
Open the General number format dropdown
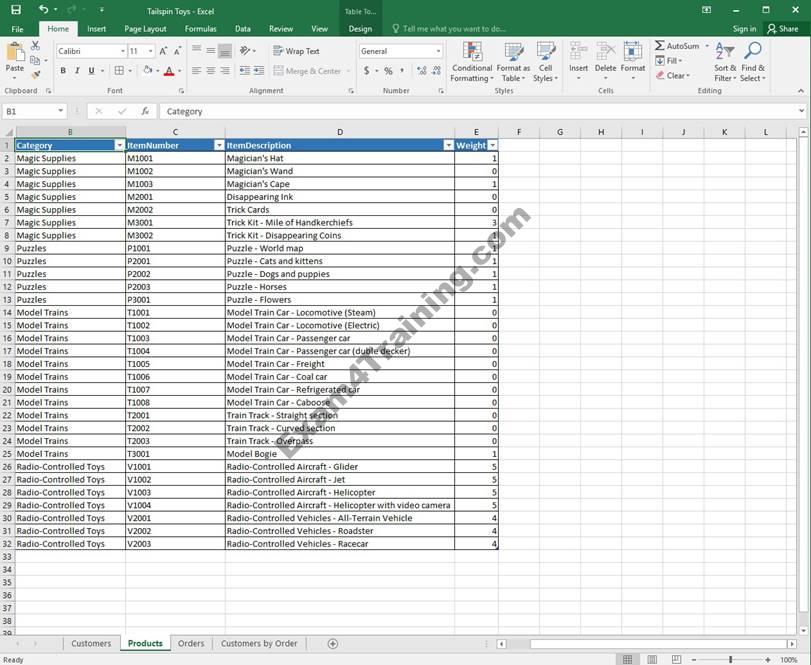pos(438,51)
